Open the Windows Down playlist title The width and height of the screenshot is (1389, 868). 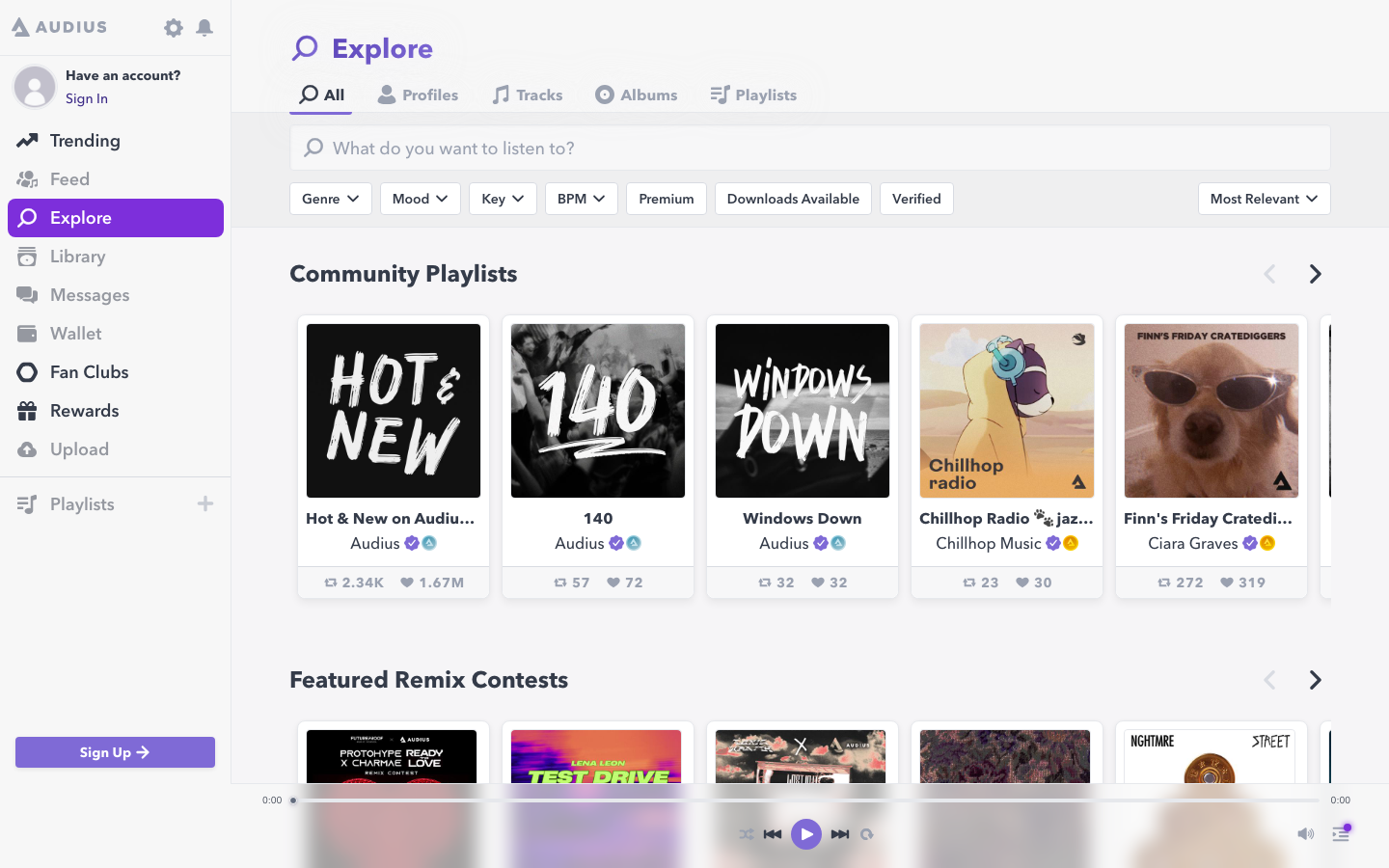[803, 518]
